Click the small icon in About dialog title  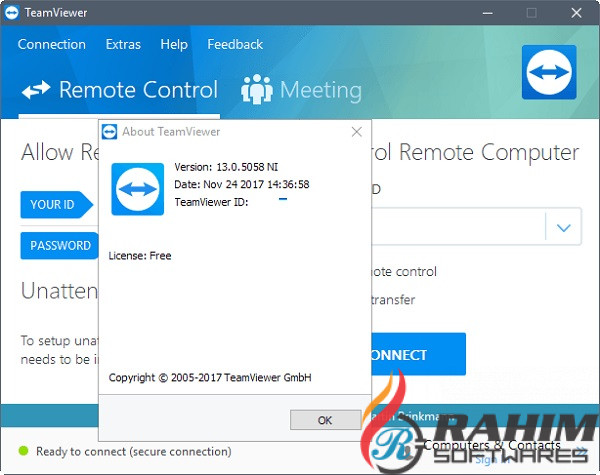109,132
